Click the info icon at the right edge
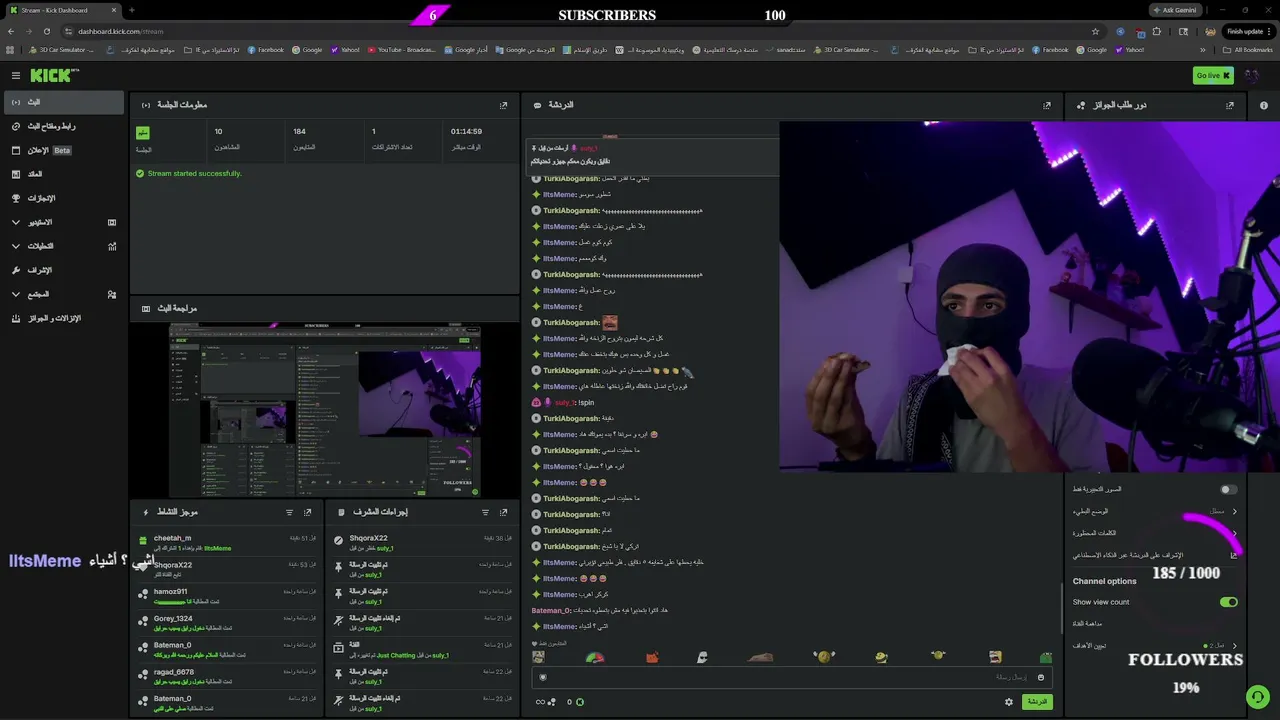Image resolution: width=1280 pixels, height=720 pixels. click(1264, 105)
